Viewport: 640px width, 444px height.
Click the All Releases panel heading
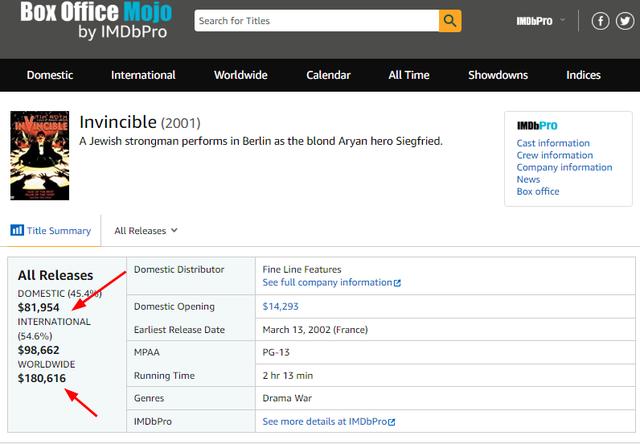coord(56,275)
